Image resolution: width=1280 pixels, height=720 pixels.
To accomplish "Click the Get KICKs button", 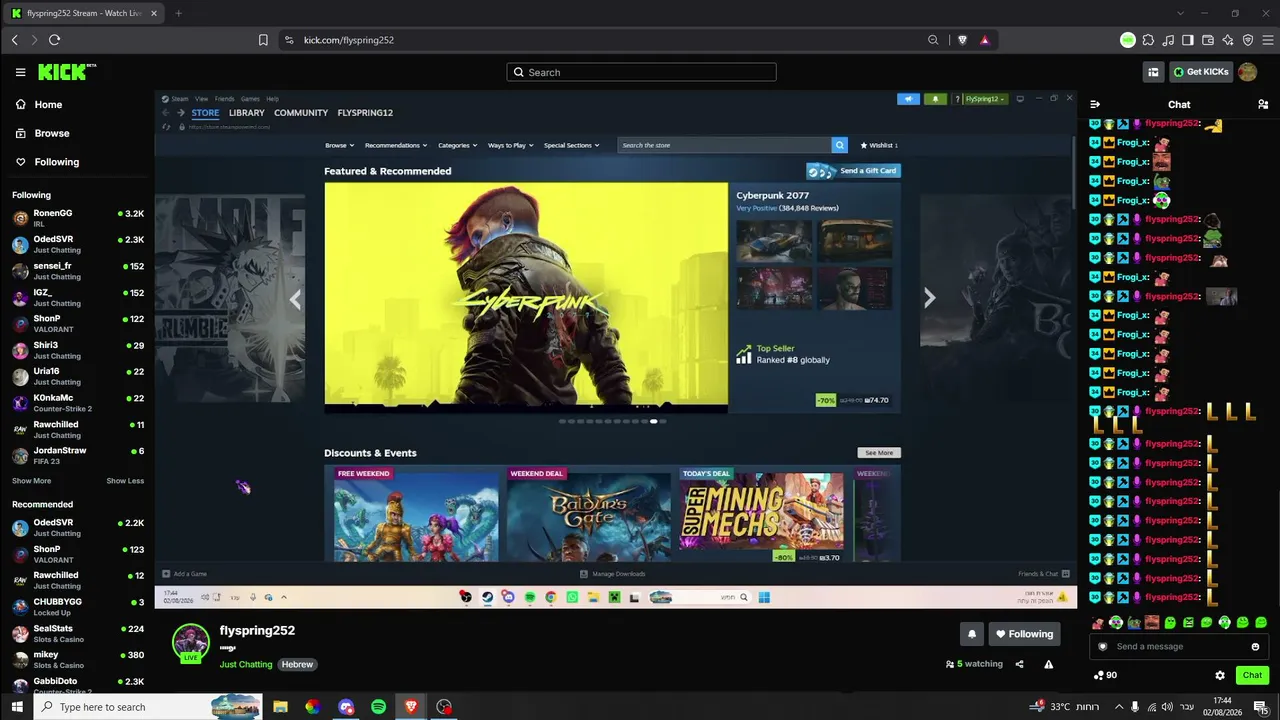I will click(1200, 72).
